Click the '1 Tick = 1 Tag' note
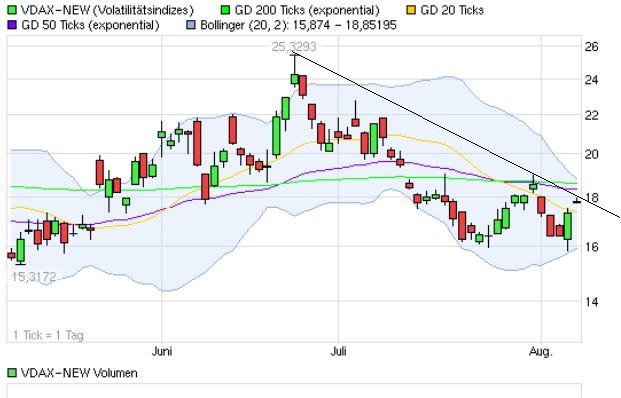The width and height of the screenshot is (621, 398). click(48, 335)
